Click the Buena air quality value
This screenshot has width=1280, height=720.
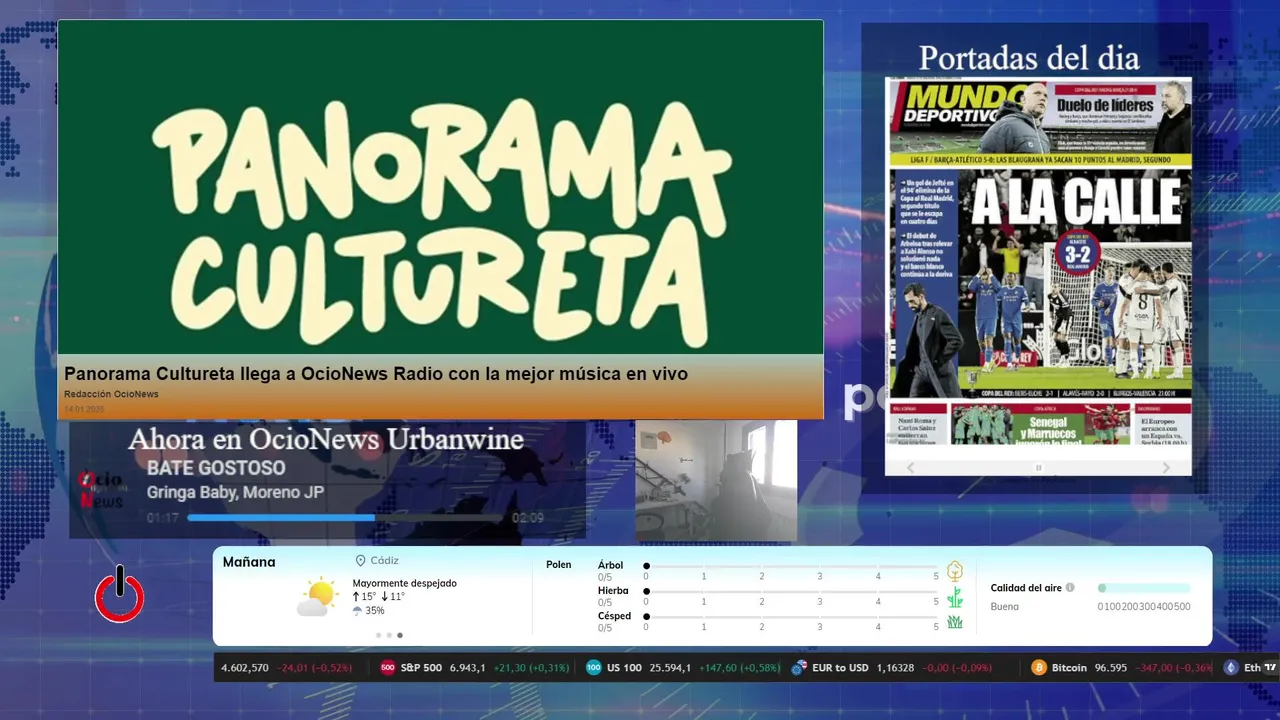(1005, 606)
